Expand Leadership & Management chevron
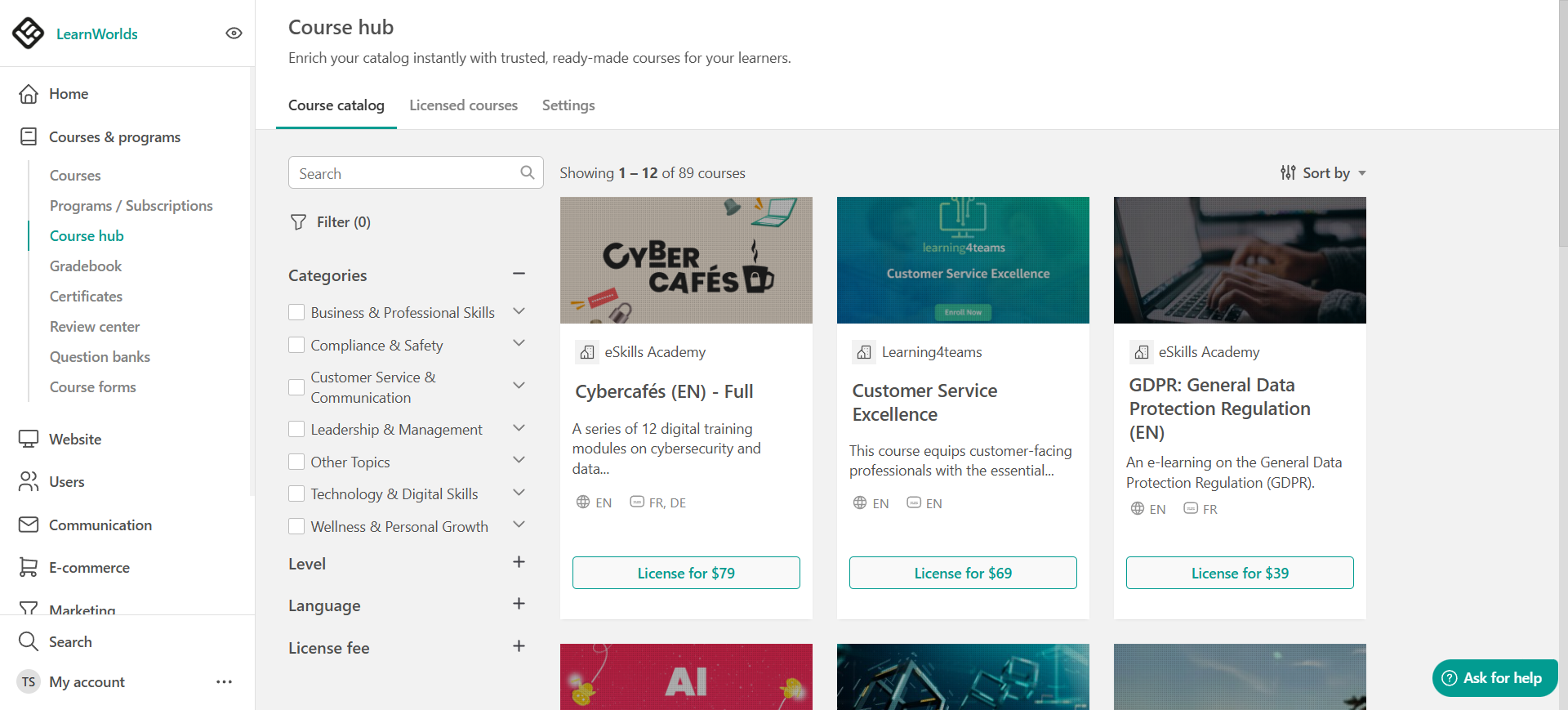Screen dimensions: 1568x710 coord(519,428)
